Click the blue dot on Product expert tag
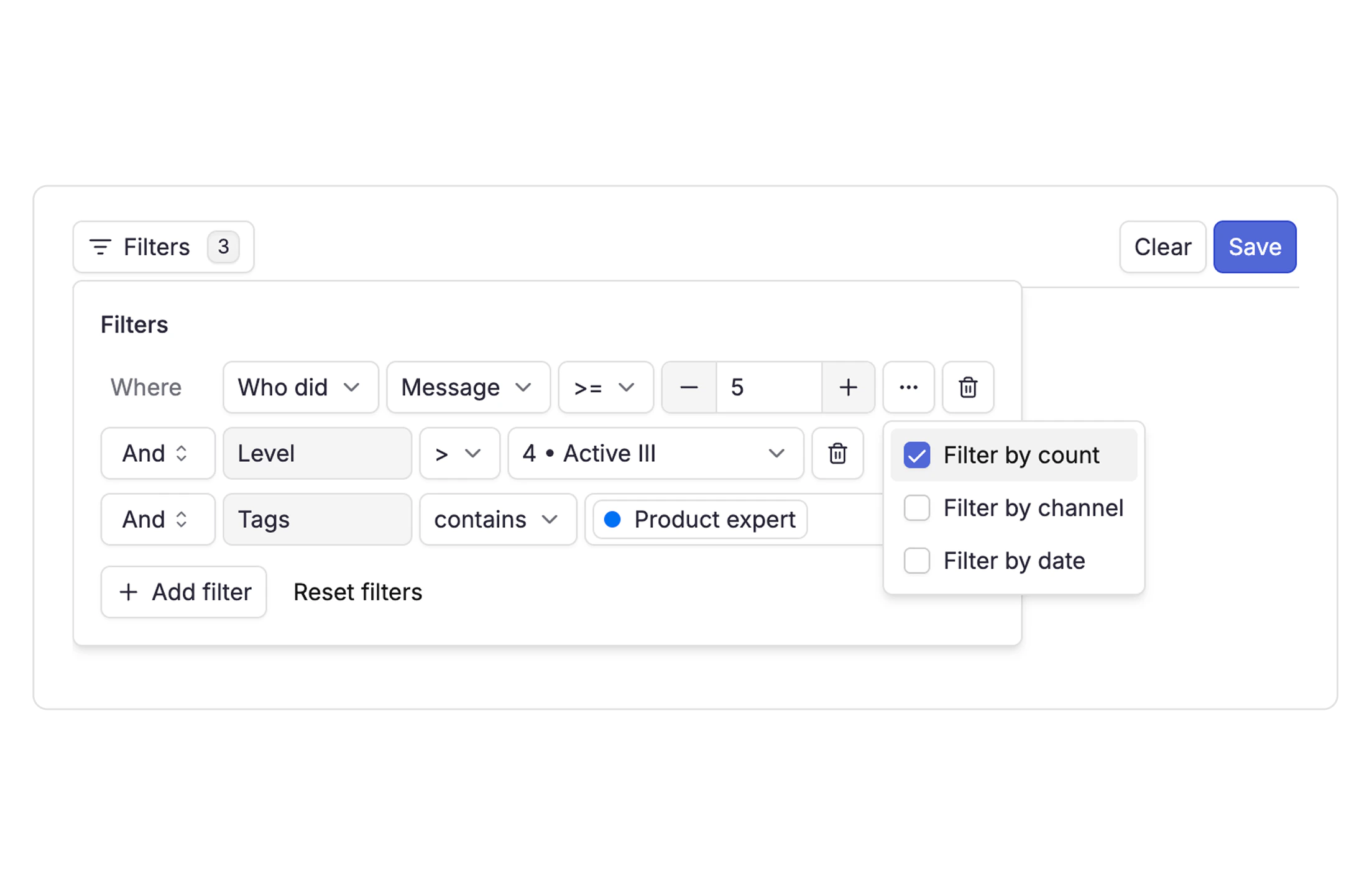Viewport: 1372px width, 895px height. point(612,519)
